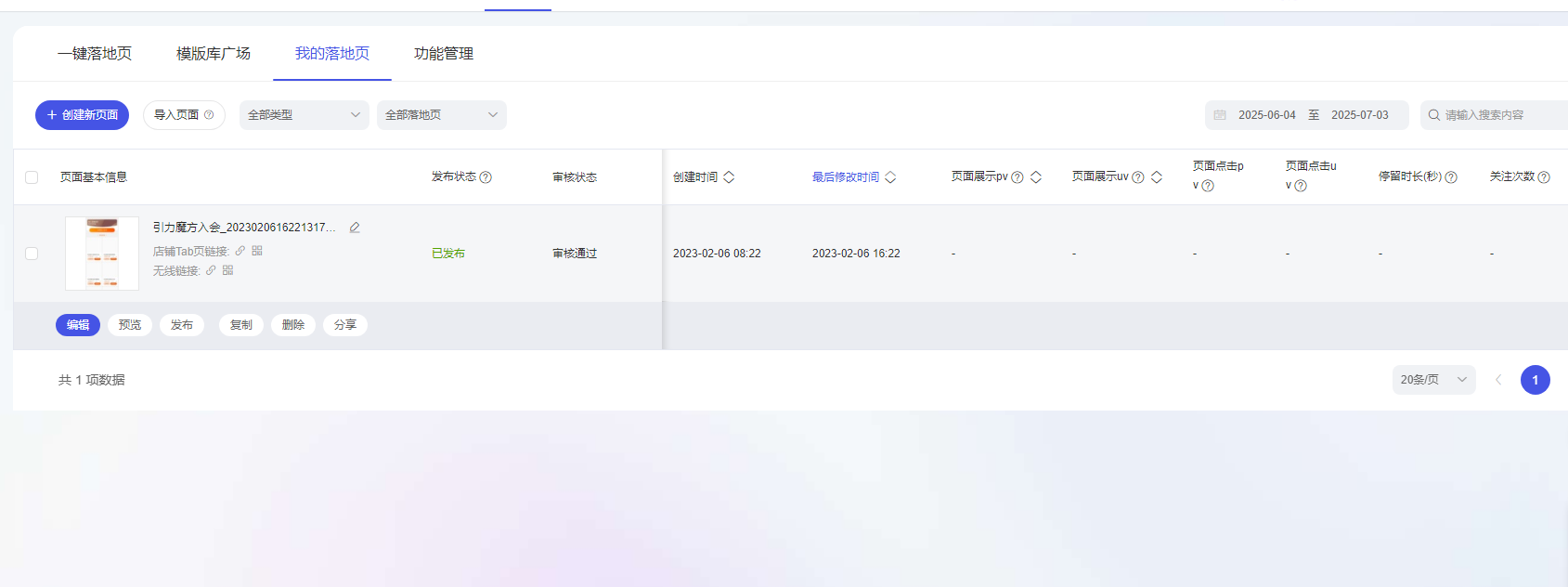This screenshot has width=1568, height=587.
Task: Click help icon beside 停留时长(秒)
Action: [1451, 177]
